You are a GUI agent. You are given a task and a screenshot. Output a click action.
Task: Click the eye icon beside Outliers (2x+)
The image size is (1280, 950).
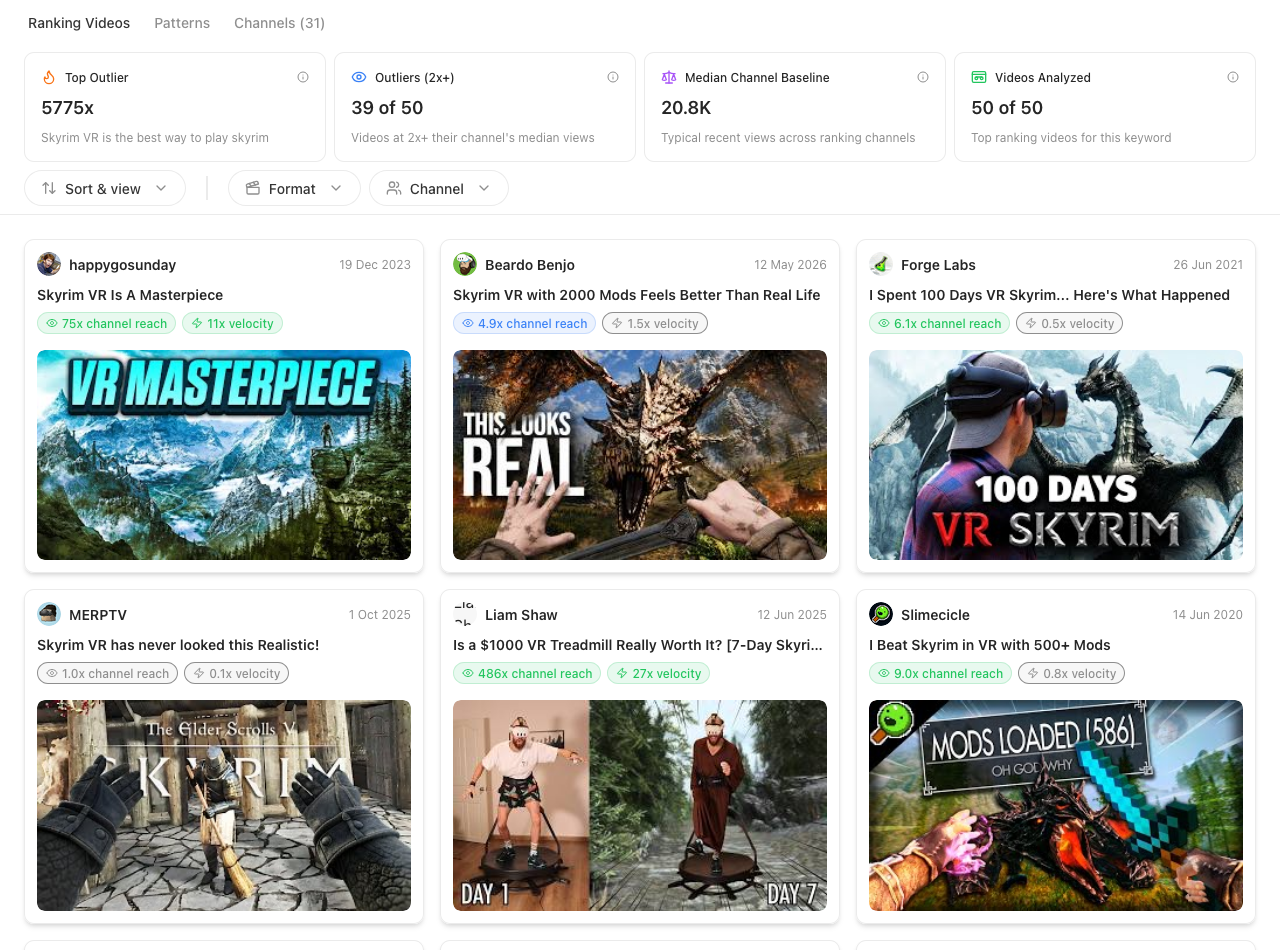(x=359, y=77)
